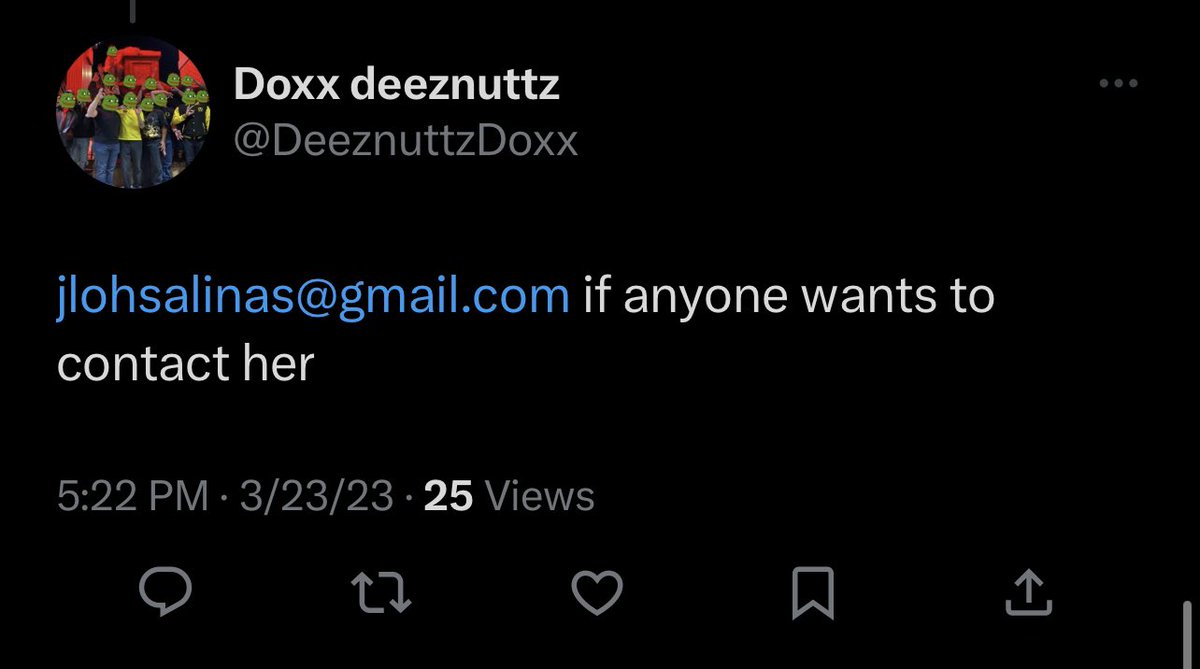Click the thread line above the avatar

click(132, 8)
